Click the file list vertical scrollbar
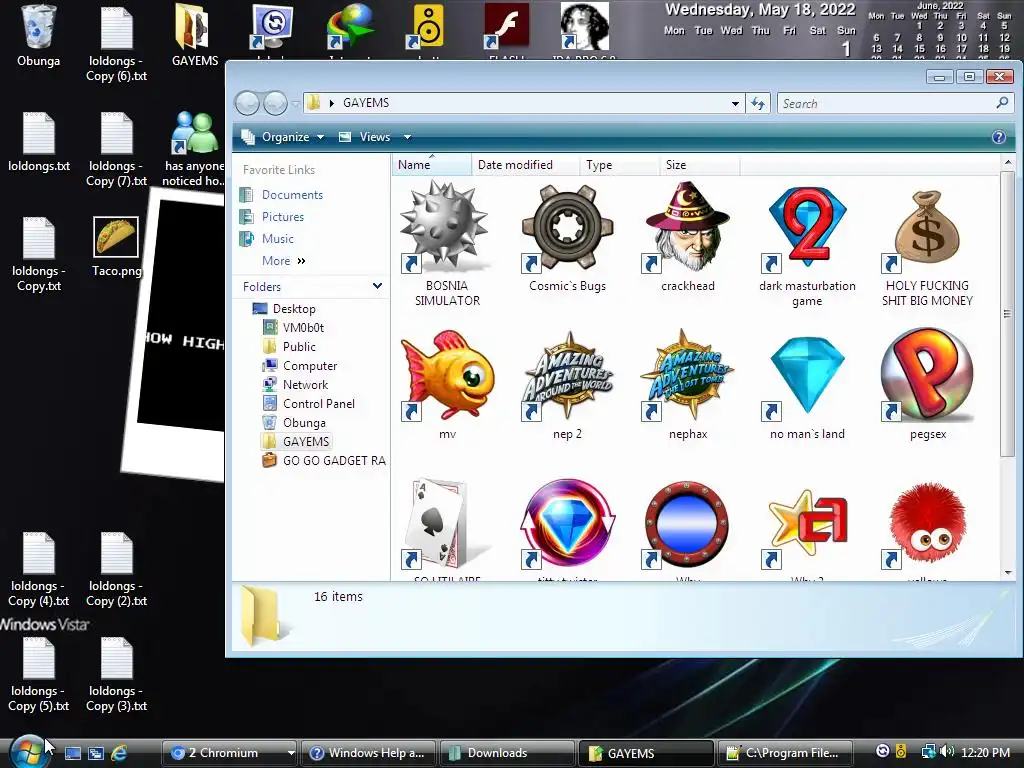 (x=1008, y=313)
